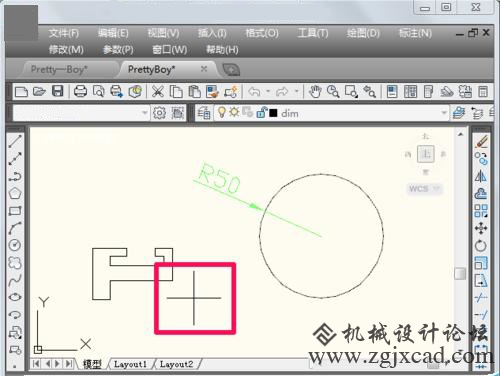Open the 绘图(D) menu
Image resolution: width=501 pixels, height=377 pixels.
coord(363,33)
